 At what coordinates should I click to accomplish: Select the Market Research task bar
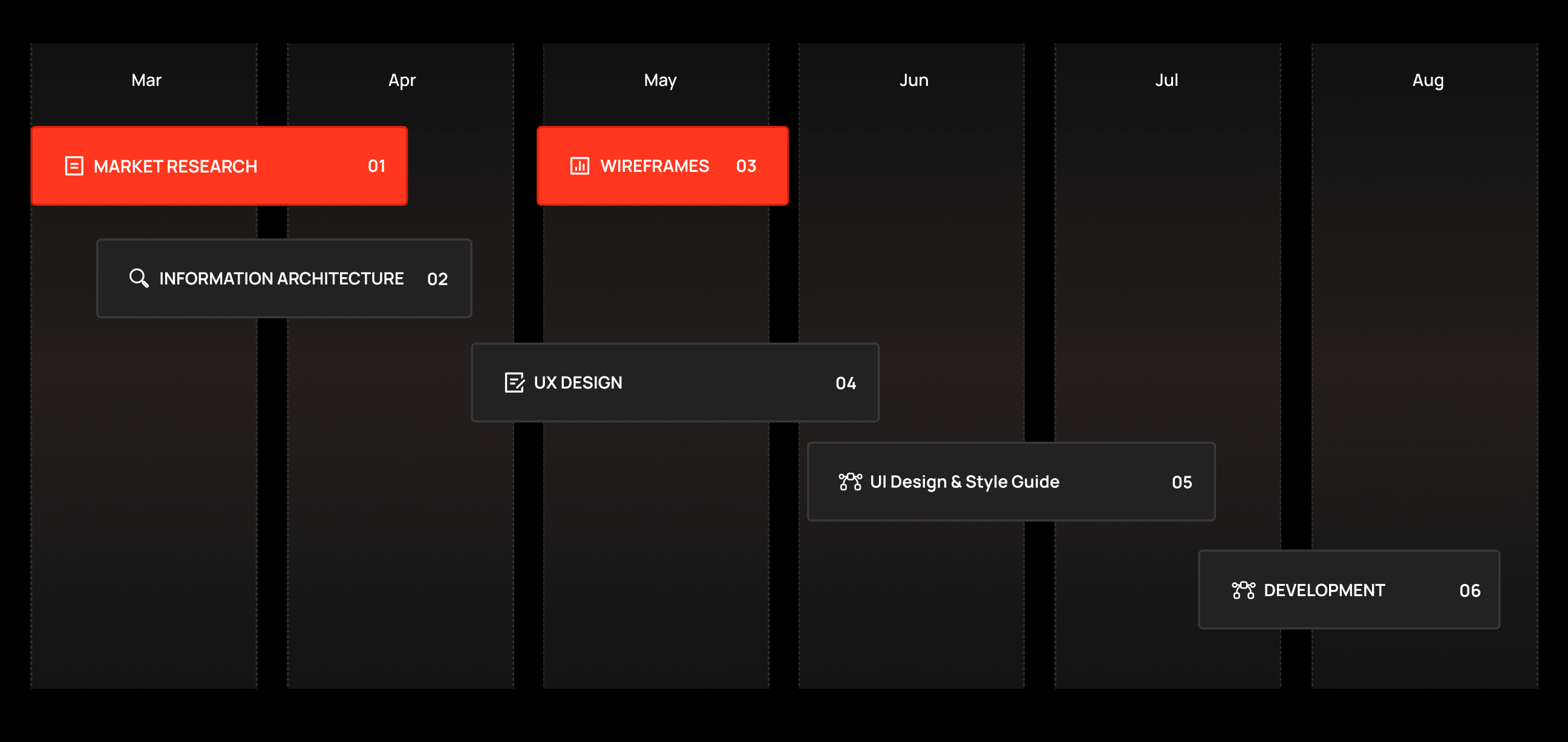(219, 166)
